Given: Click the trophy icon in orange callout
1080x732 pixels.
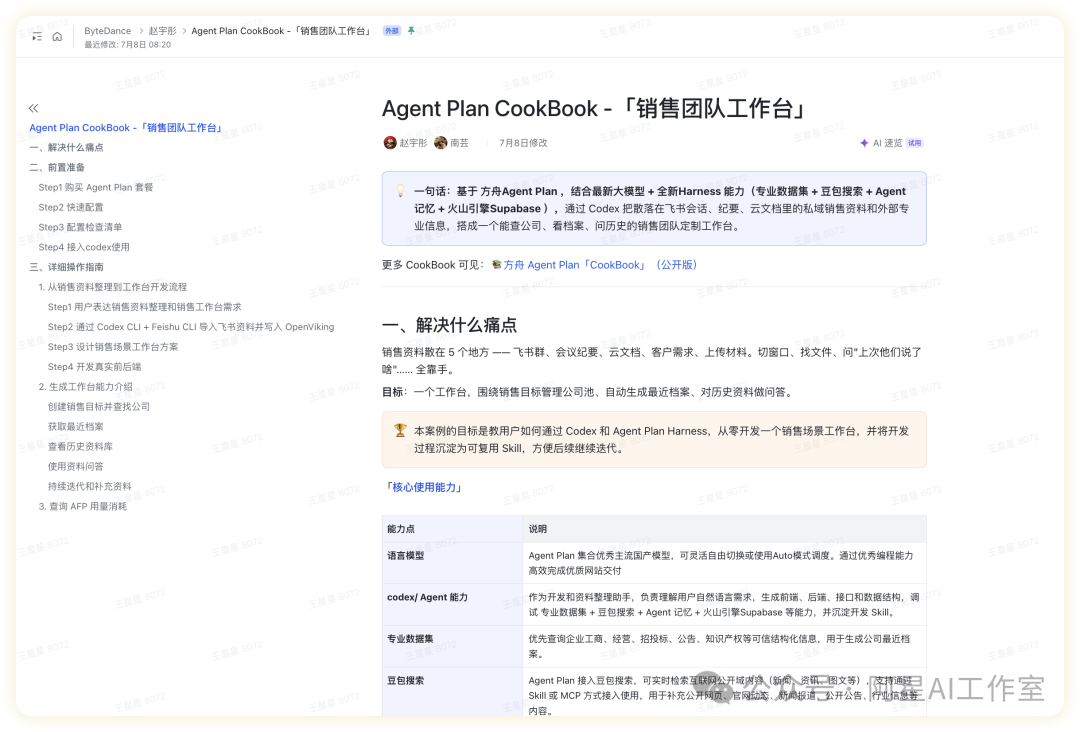Looking at the screenshot, I should click(x=400, y=430).
